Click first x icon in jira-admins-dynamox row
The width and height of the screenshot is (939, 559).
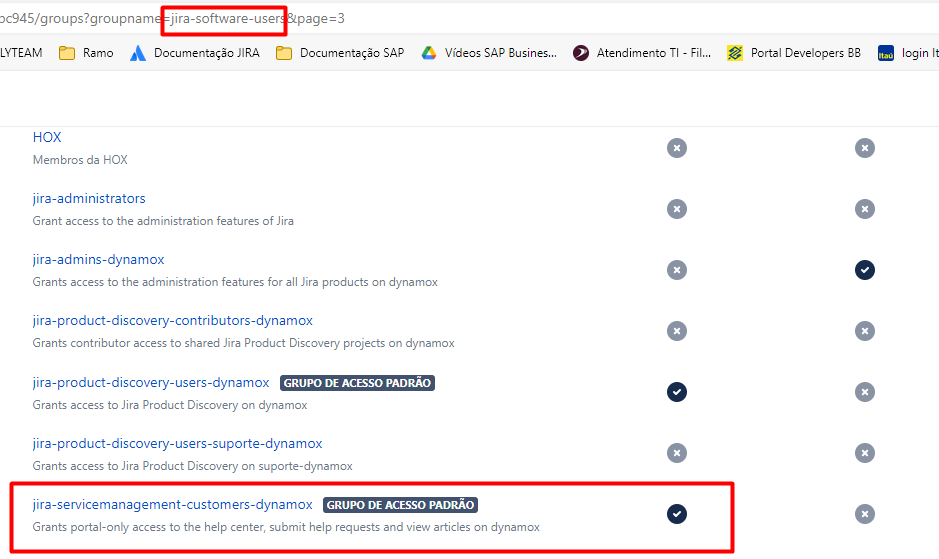(x=677, y=270)
